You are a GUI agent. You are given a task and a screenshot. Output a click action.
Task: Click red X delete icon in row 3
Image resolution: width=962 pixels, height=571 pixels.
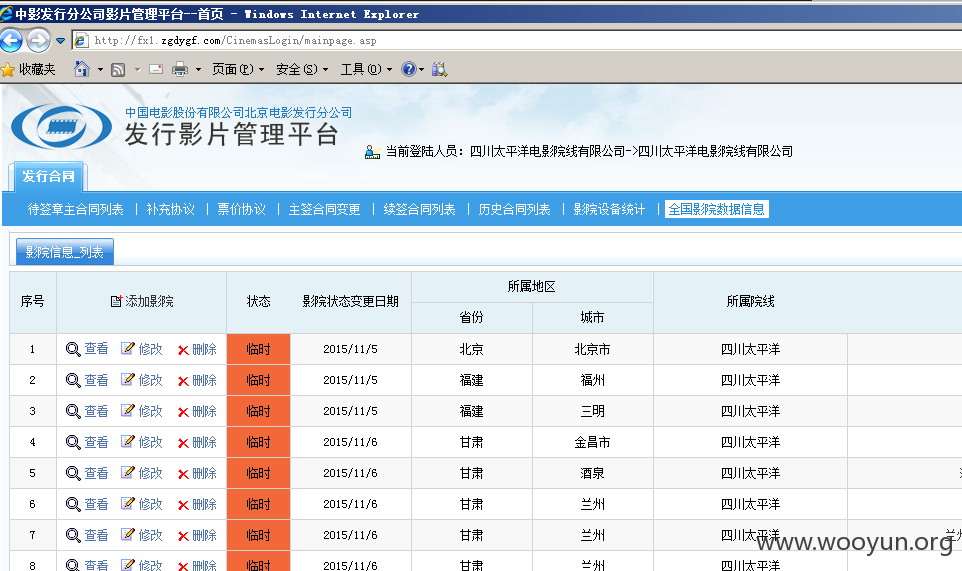pyautogui.click(x=183, y=413)
